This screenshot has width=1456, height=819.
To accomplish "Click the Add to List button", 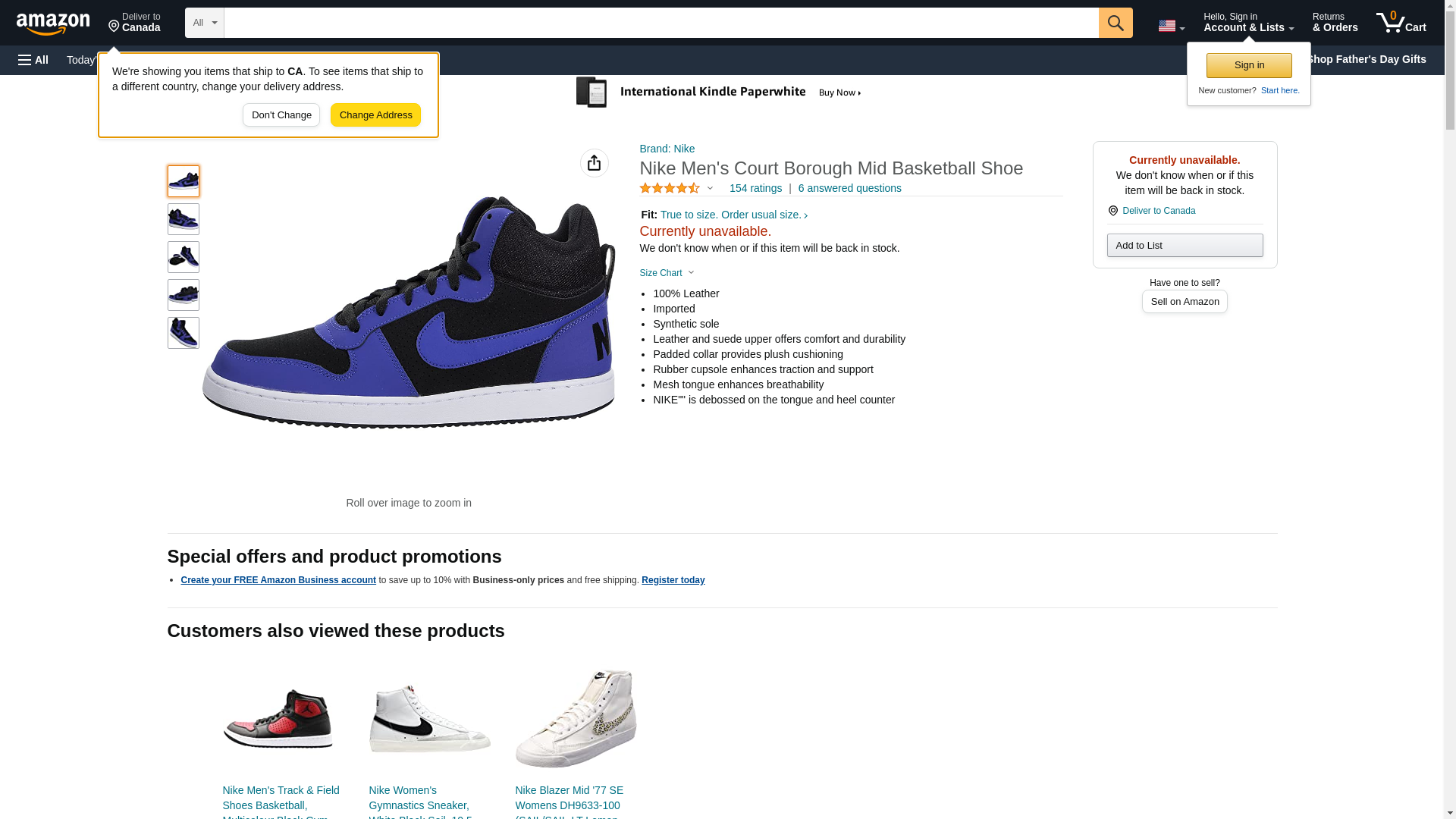I will 1185,245.
